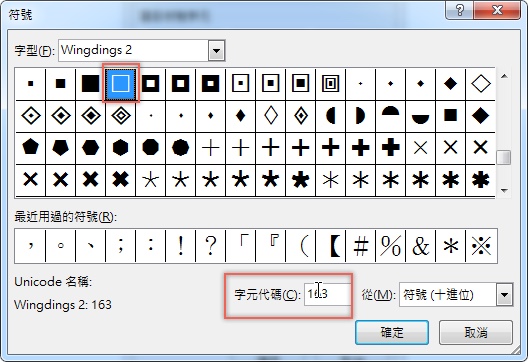Image resolution: width=528 pixels, height=362 pixels.
Task: Insert the recent 【 black lenticular bracket
Action: (330, 245)
